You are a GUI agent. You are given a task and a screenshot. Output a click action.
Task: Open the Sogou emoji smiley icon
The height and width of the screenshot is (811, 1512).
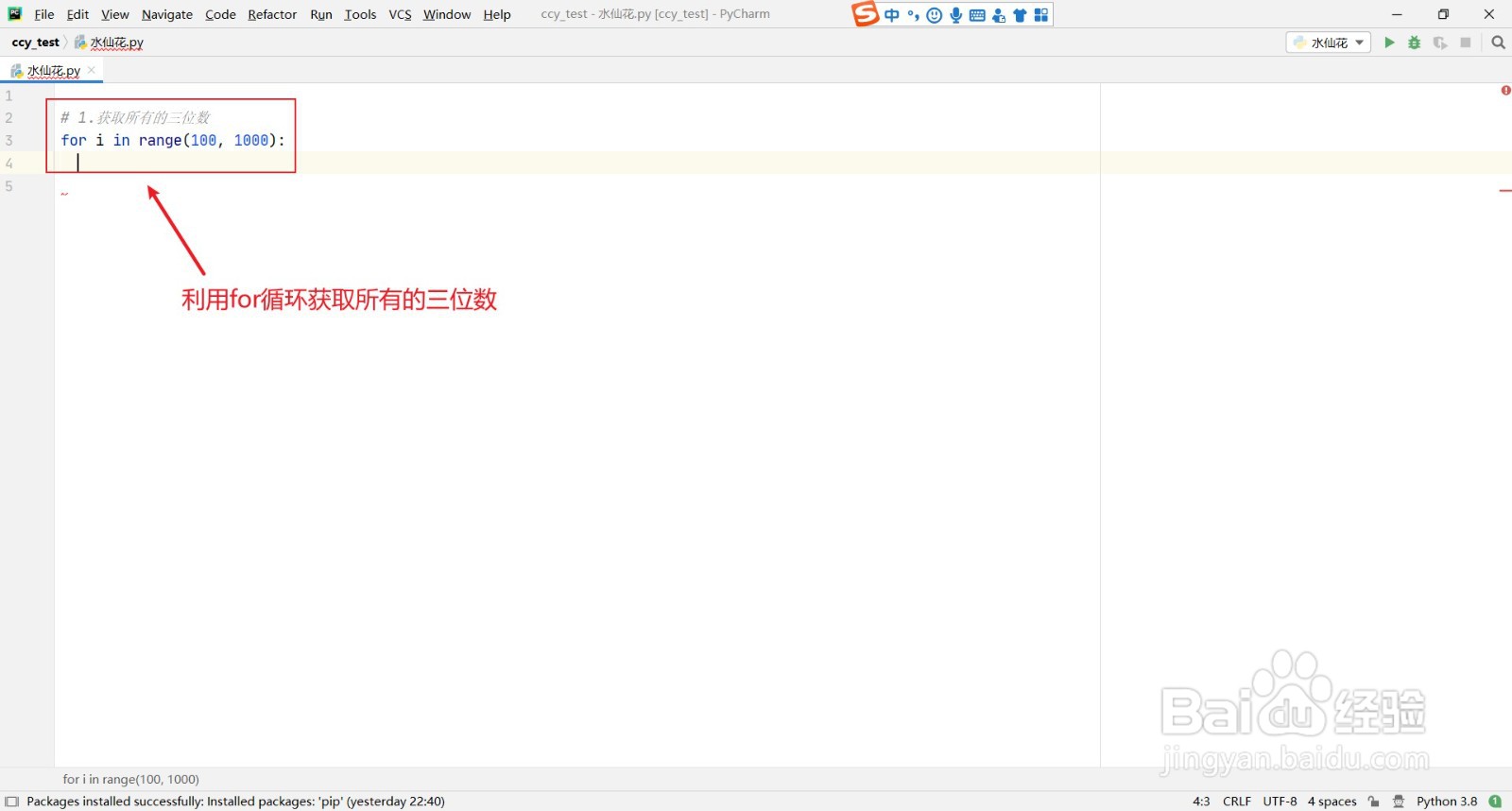point(935,15)
